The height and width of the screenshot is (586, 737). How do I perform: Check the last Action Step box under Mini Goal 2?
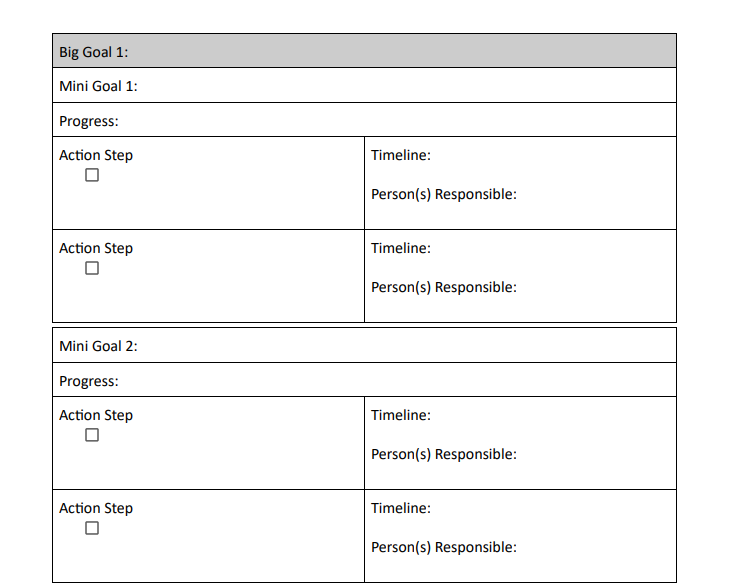[x=92, y=528]
